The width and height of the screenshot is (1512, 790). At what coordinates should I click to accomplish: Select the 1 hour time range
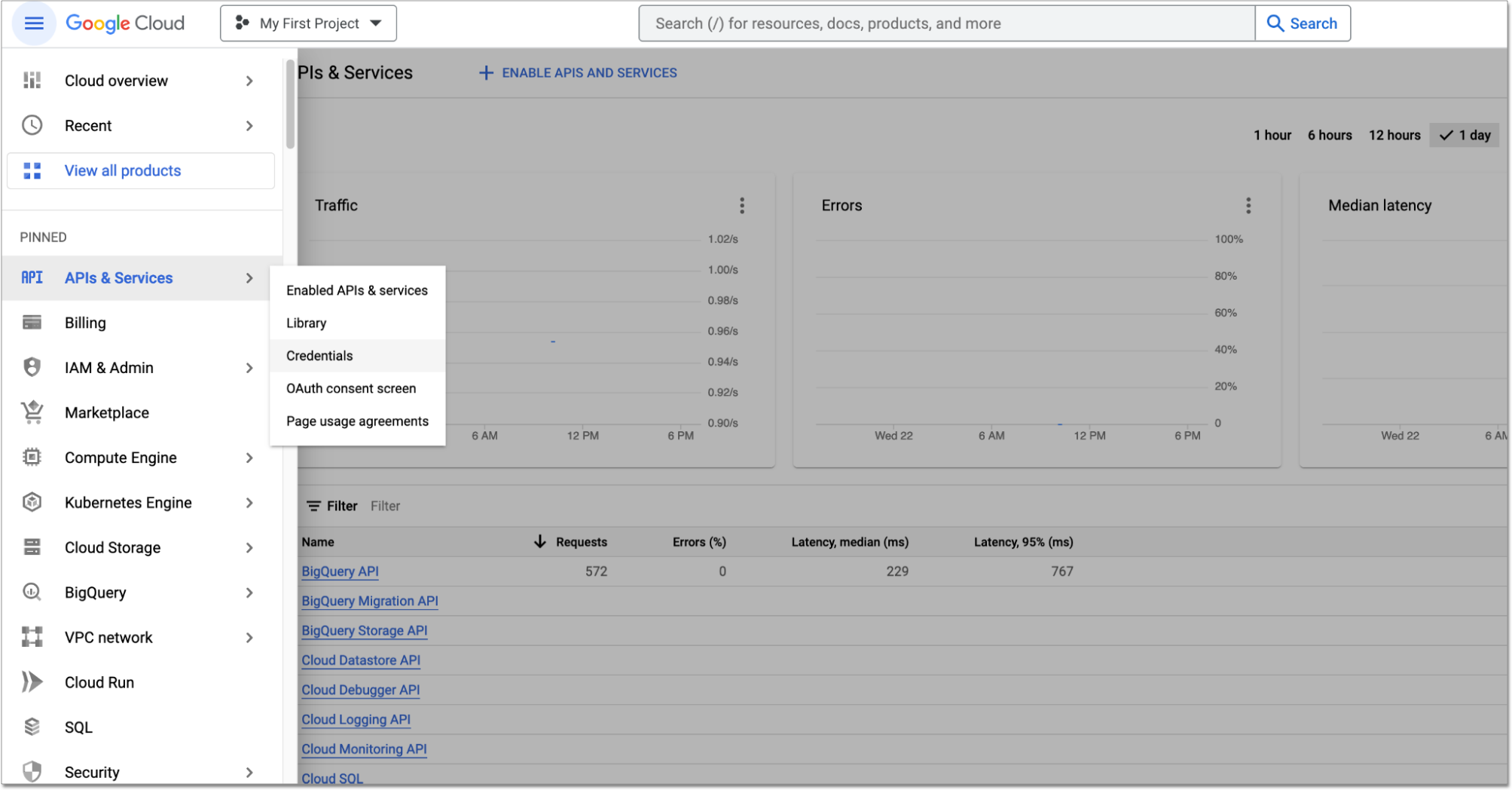pos(1272,135)
